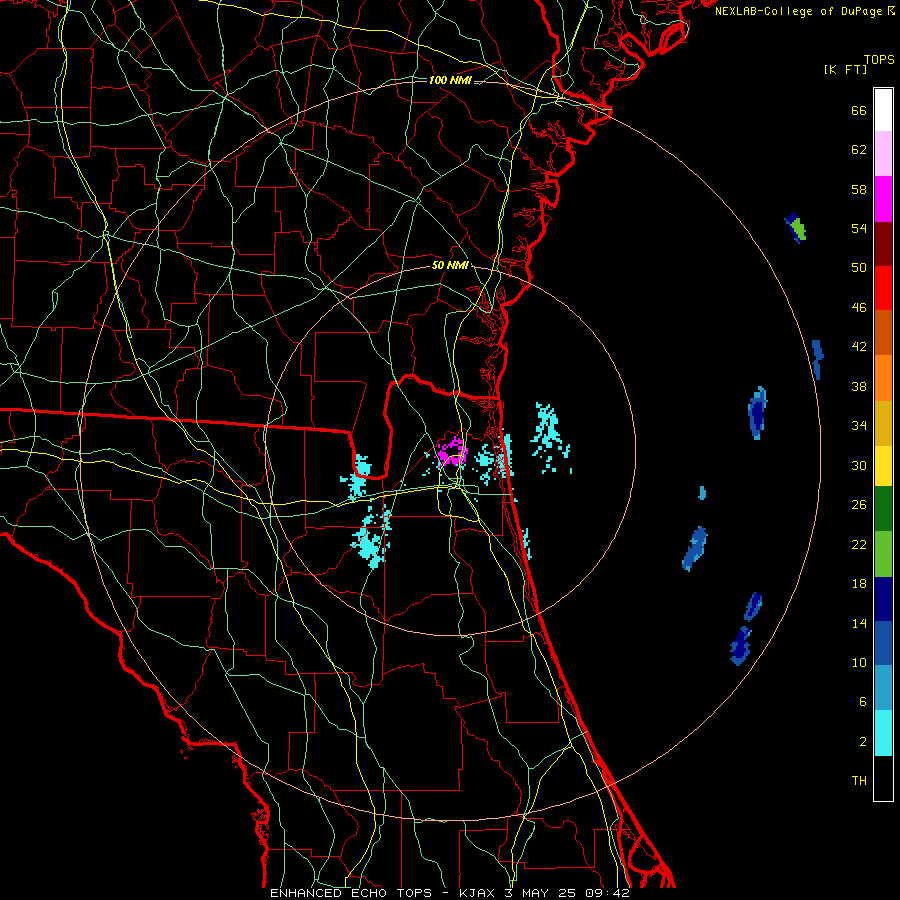
Task: Click the "50 NMI" range ring label
Action: pyautogui.click(x=450, y=266)
